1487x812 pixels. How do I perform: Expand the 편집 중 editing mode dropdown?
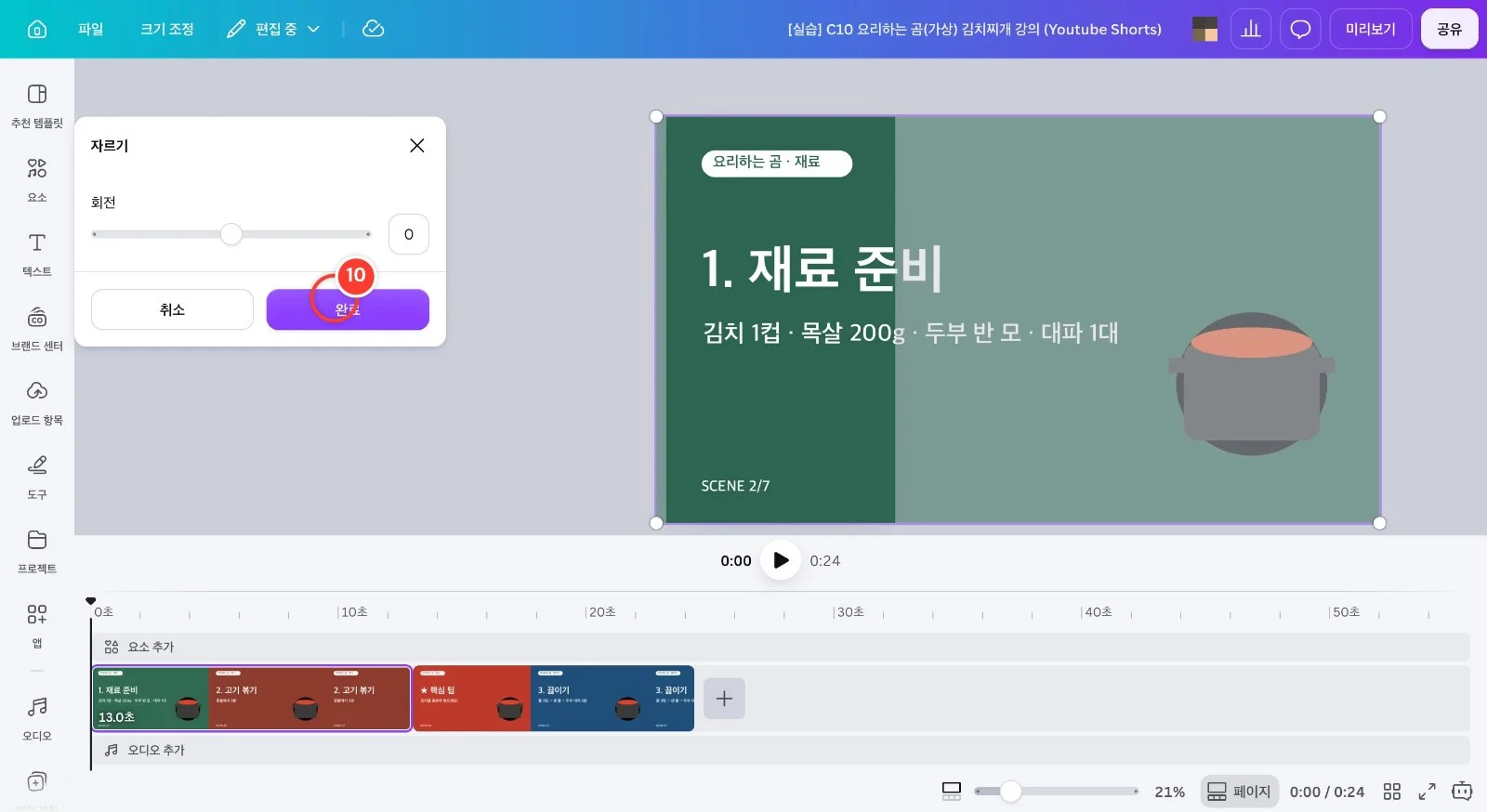tap(273, 29)
